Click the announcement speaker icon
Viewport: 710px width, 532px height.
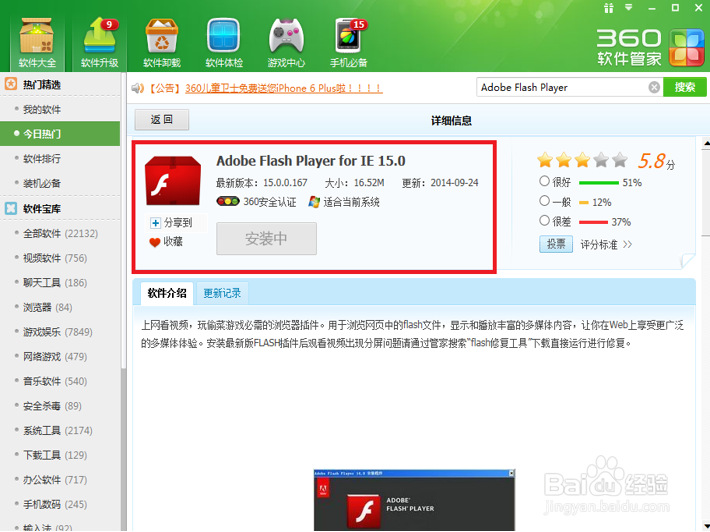(137, 88)
